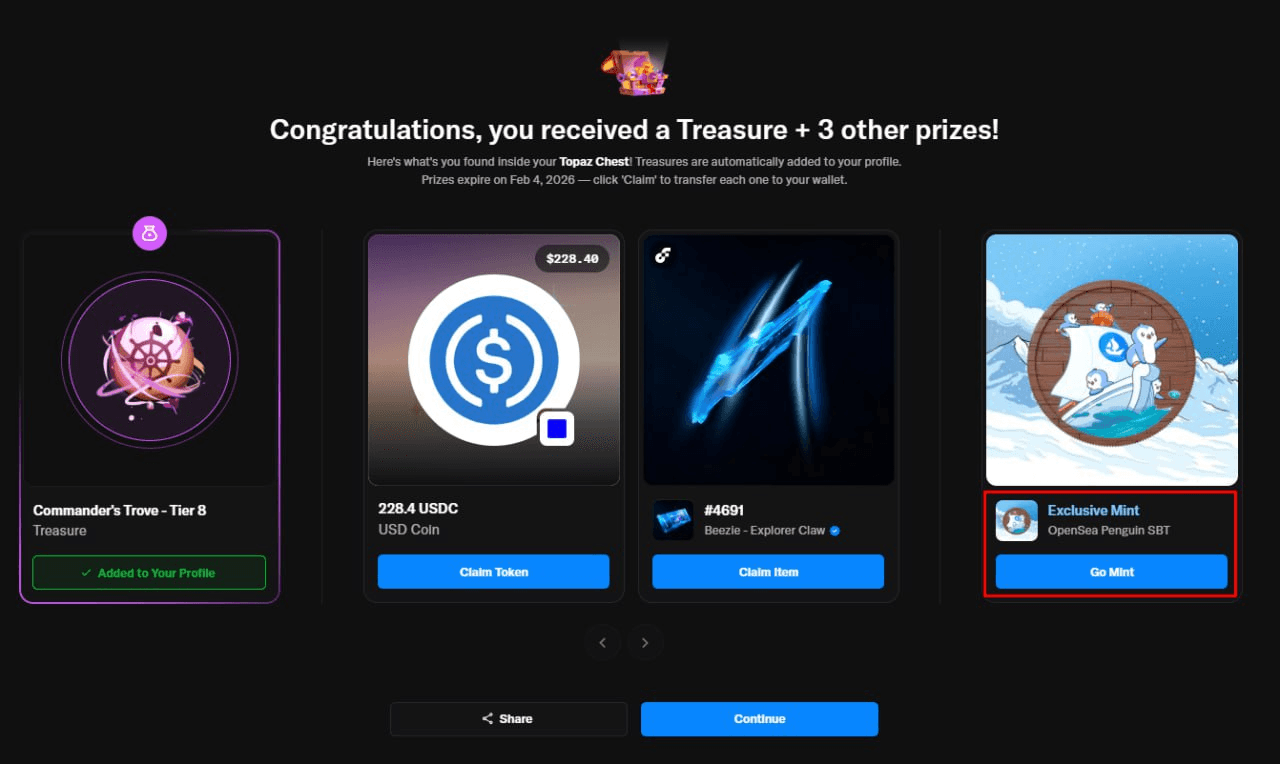The image size is (1280, 764).
Task: Click the Go Mint button
Action: pyautogui.click(x=1111, y=572)
